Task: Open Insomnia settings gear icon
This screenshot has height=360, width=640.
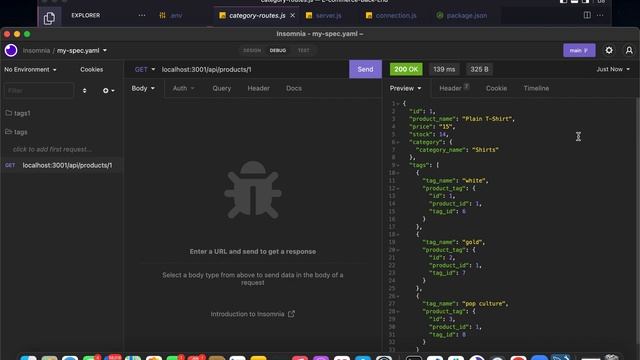Action: click(609, 50)
